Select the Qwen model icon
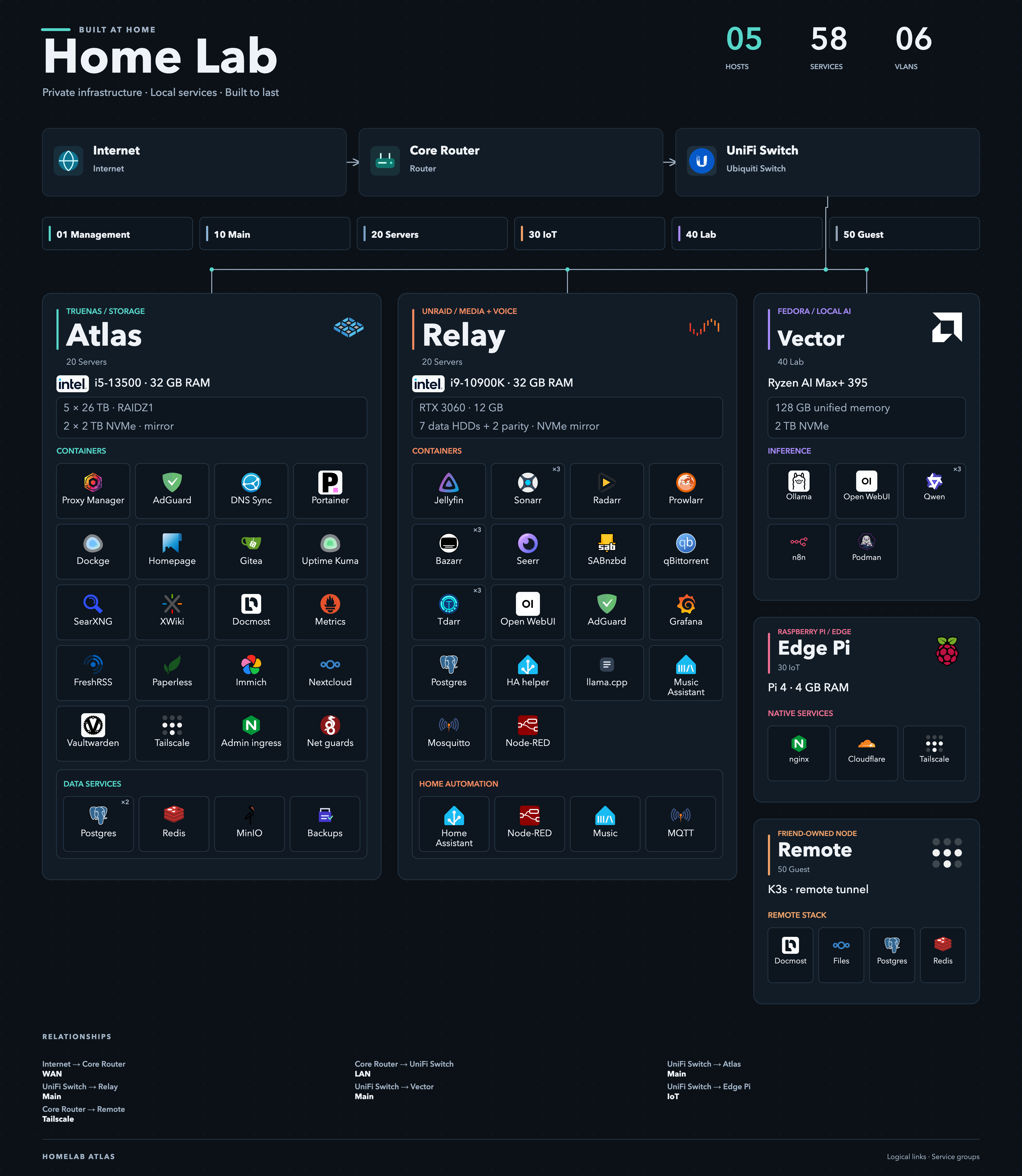 (x=934, y=481)
